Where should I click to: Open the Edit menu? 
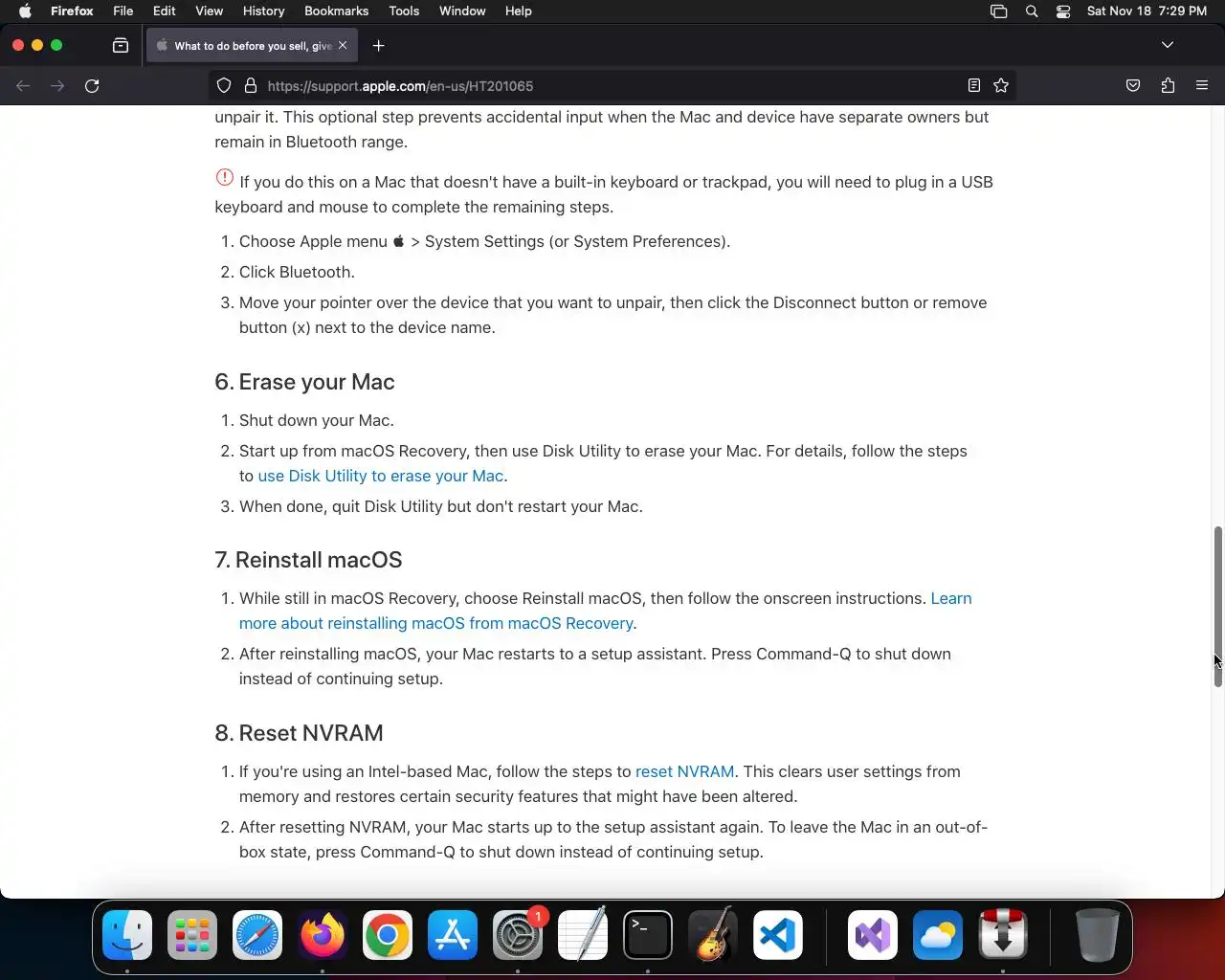(164, 11)
